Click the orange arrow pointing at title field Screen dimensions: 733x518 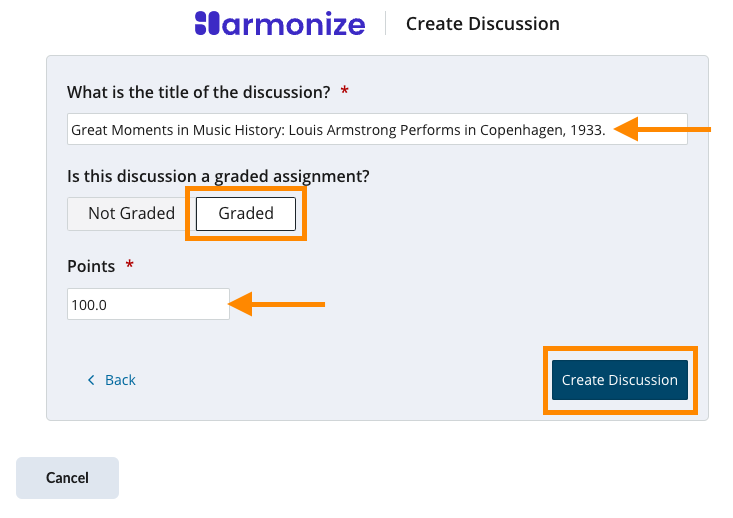coord(662,129)
